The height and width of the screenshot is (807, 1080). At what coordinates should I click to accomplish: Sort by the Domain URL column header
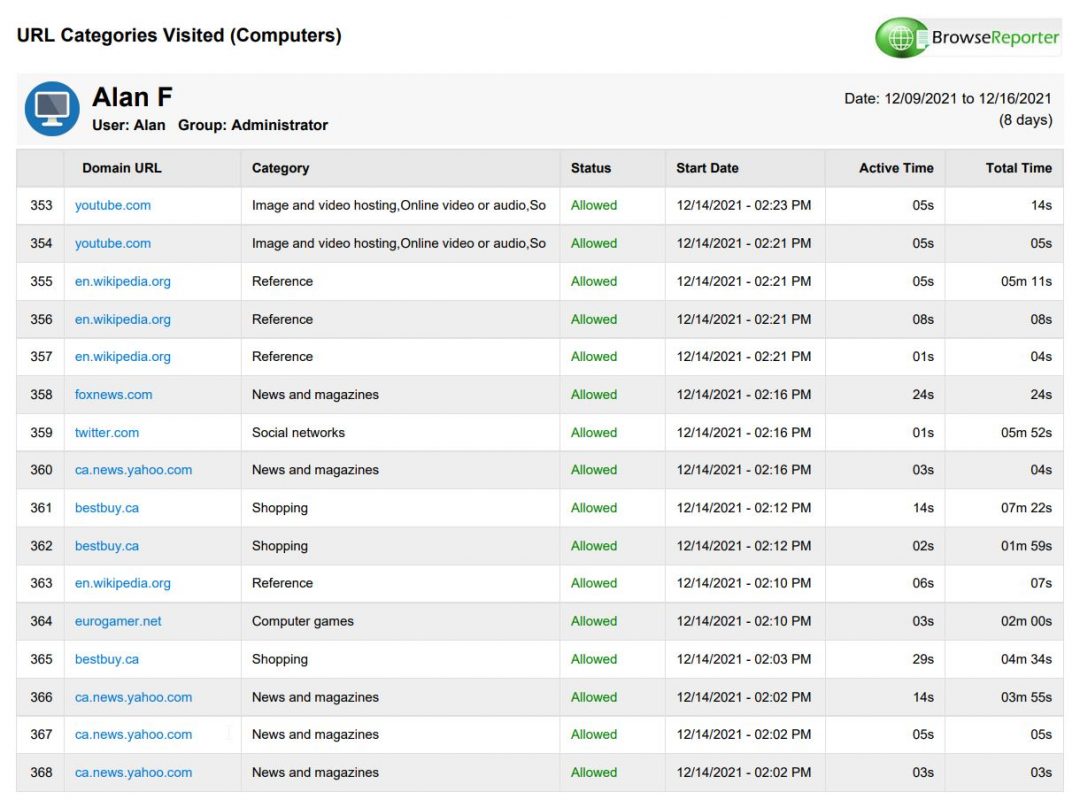[x=120, y=168]
